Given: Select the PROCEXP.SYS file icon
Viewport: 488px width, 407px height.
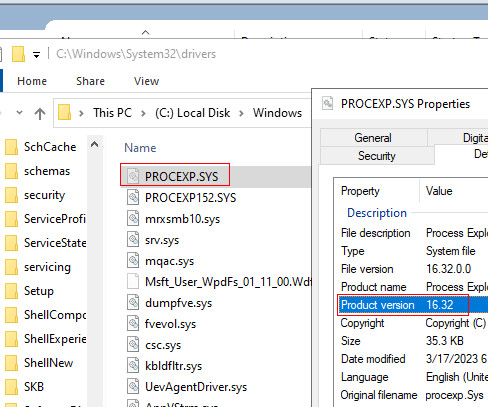Looking at the screenshot, I should pos(133,176).
